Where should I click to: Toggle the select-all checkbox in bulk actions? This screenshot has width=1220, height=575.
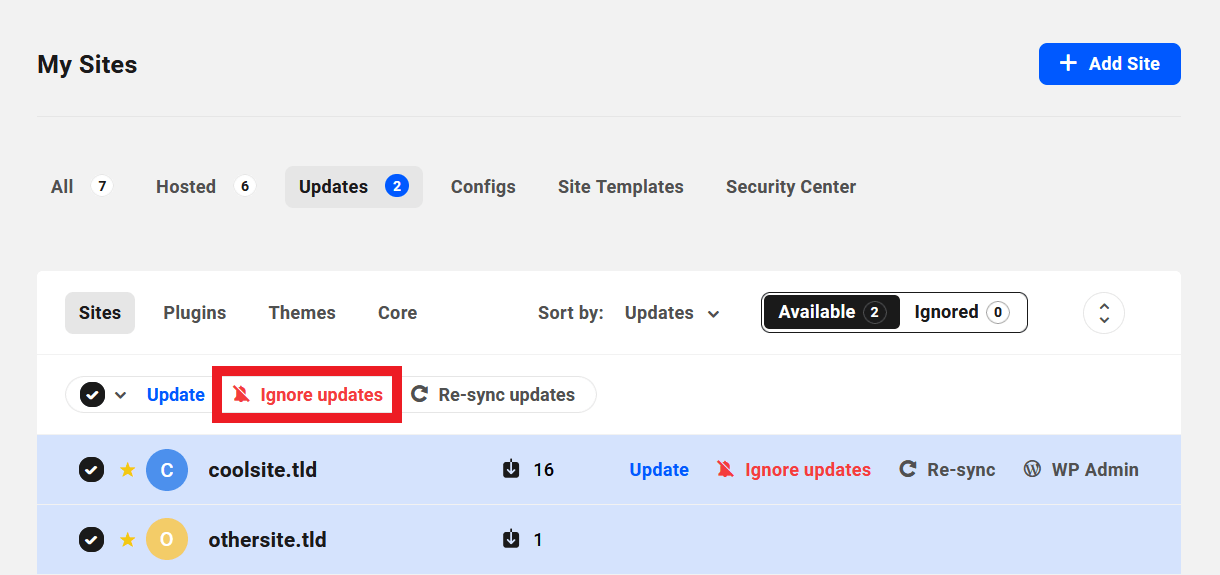click(93, 395)
